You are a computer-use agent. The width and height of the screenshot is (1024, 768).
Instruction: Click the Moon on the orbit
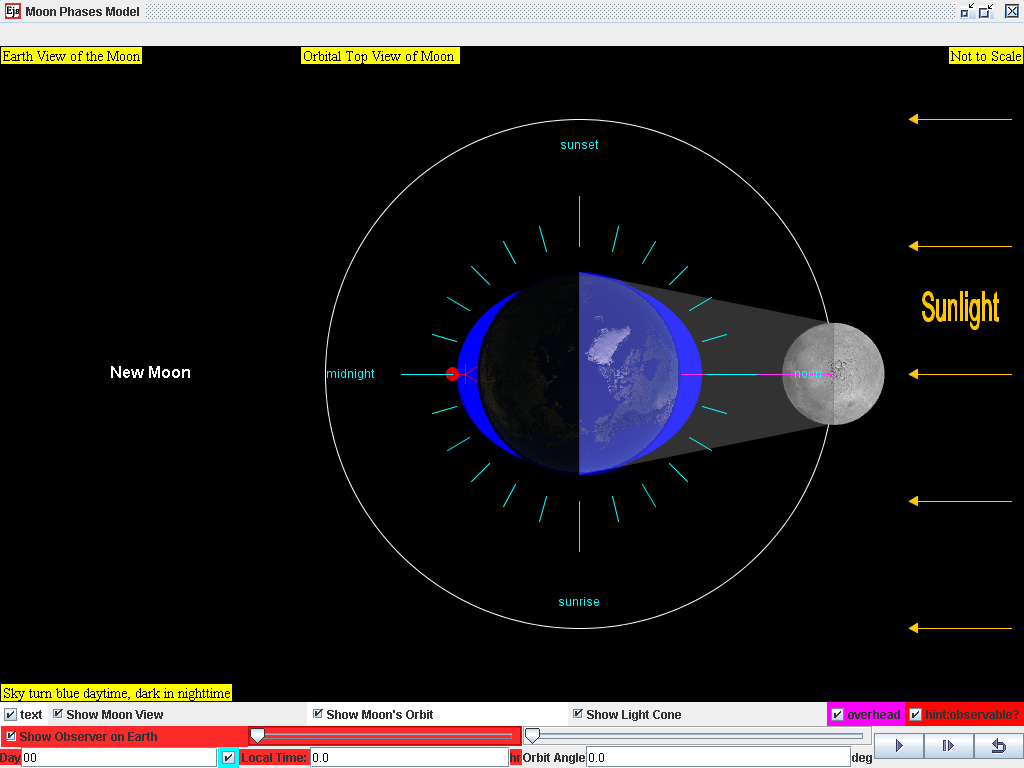click(x=833, y=374)
